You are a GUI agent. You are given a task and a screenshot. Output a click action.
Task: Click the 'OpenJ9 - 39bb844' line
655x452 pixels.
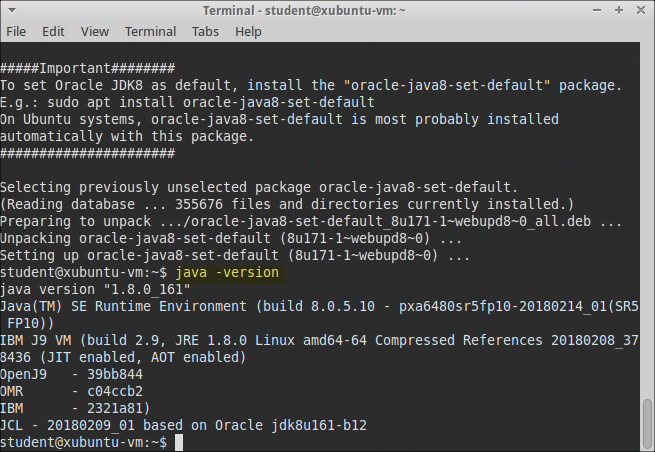(71, 374)
